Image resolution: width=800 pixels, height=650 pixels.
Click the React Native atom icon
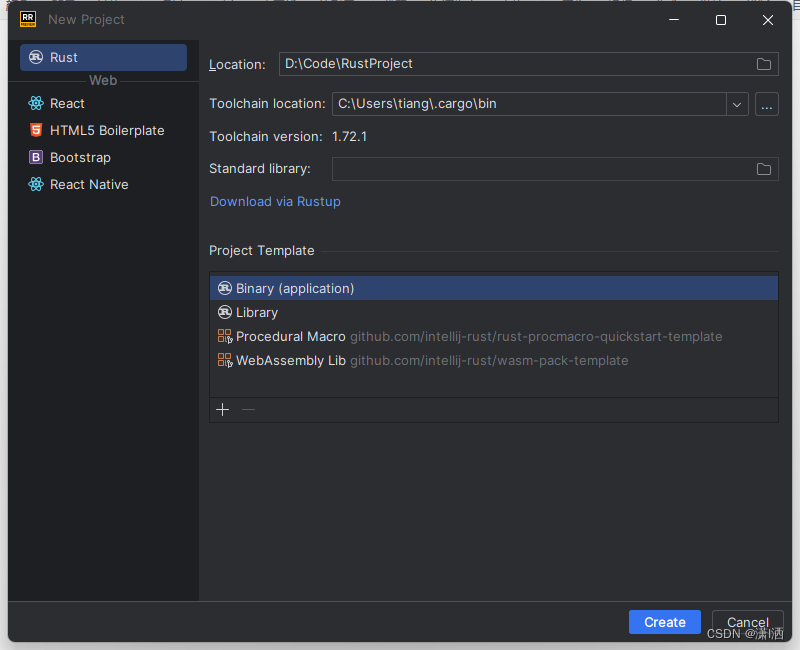36,185
